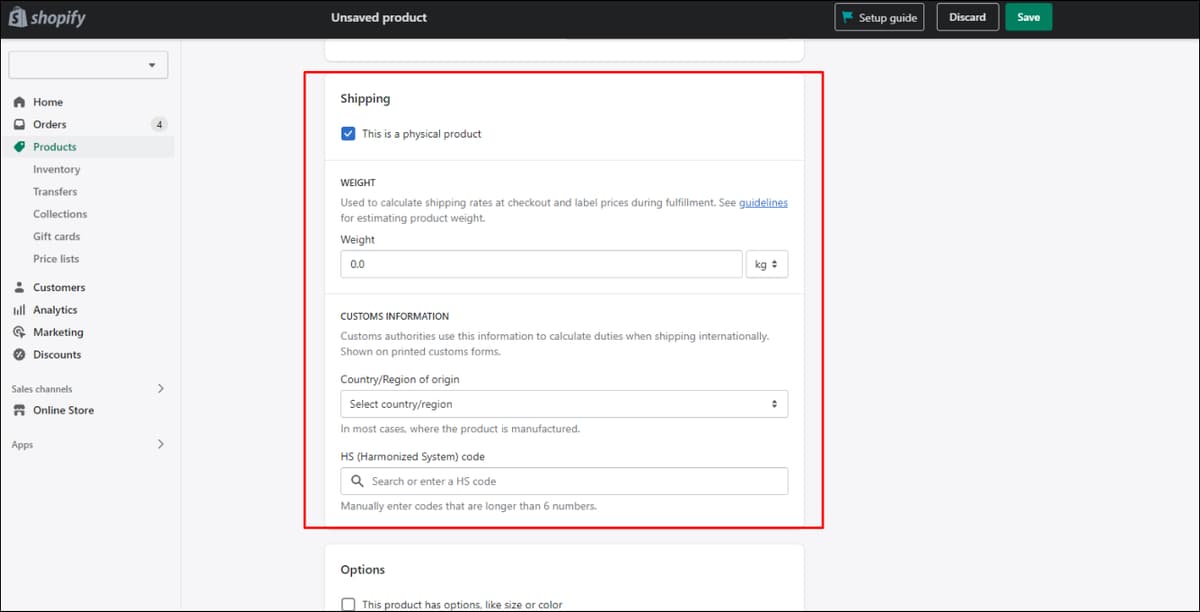
Task: Open Gift cards submenu item
Action: click(56, 237)
